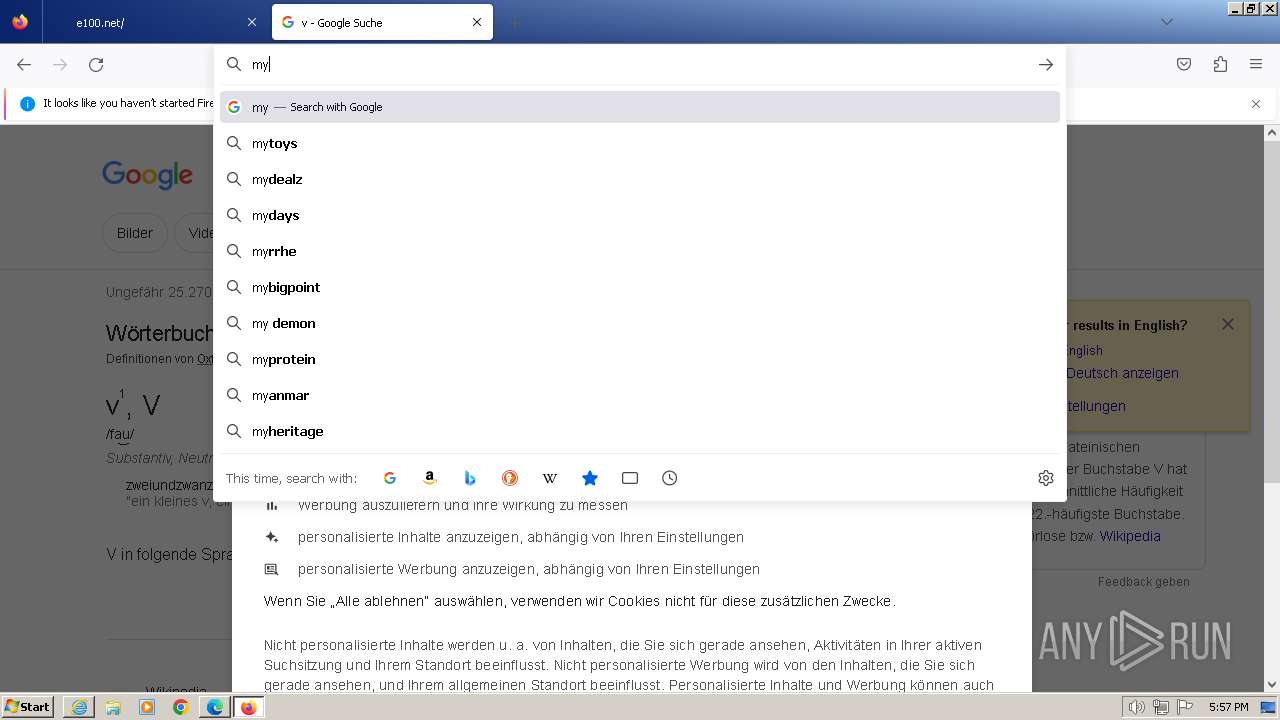1280x720 pixels.
Task: Open Edge from taskbar
Action: [x=215, y=707]
